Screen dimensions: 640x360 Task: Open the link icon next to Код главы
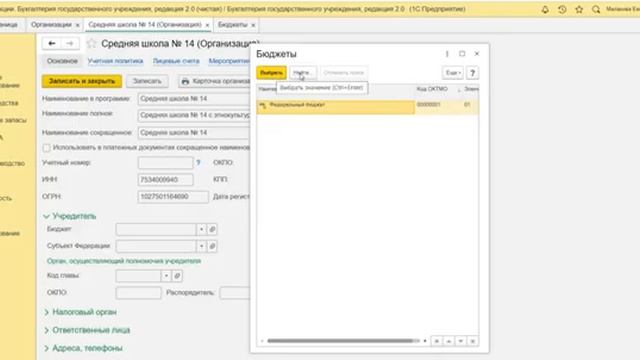pyautogui.click(x=177, y=276)
